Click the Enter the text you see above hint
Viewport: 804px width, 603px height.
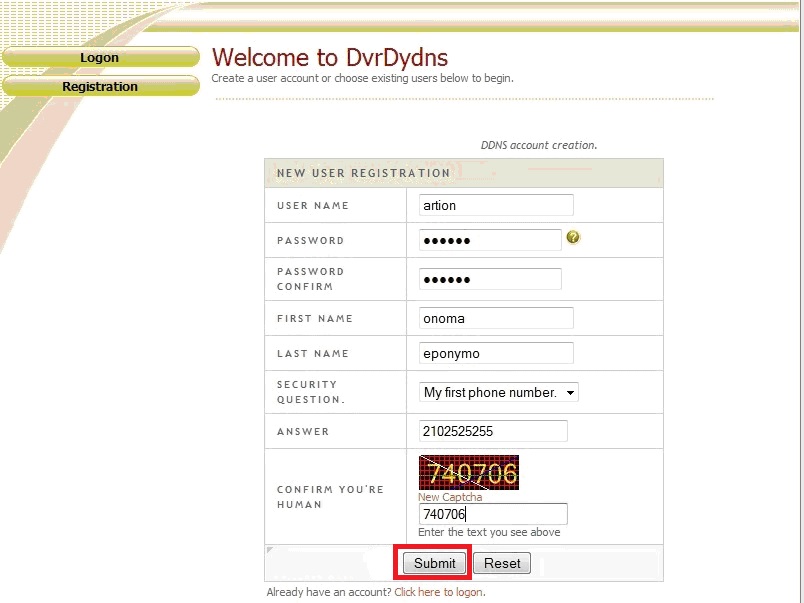click(489, 532)
